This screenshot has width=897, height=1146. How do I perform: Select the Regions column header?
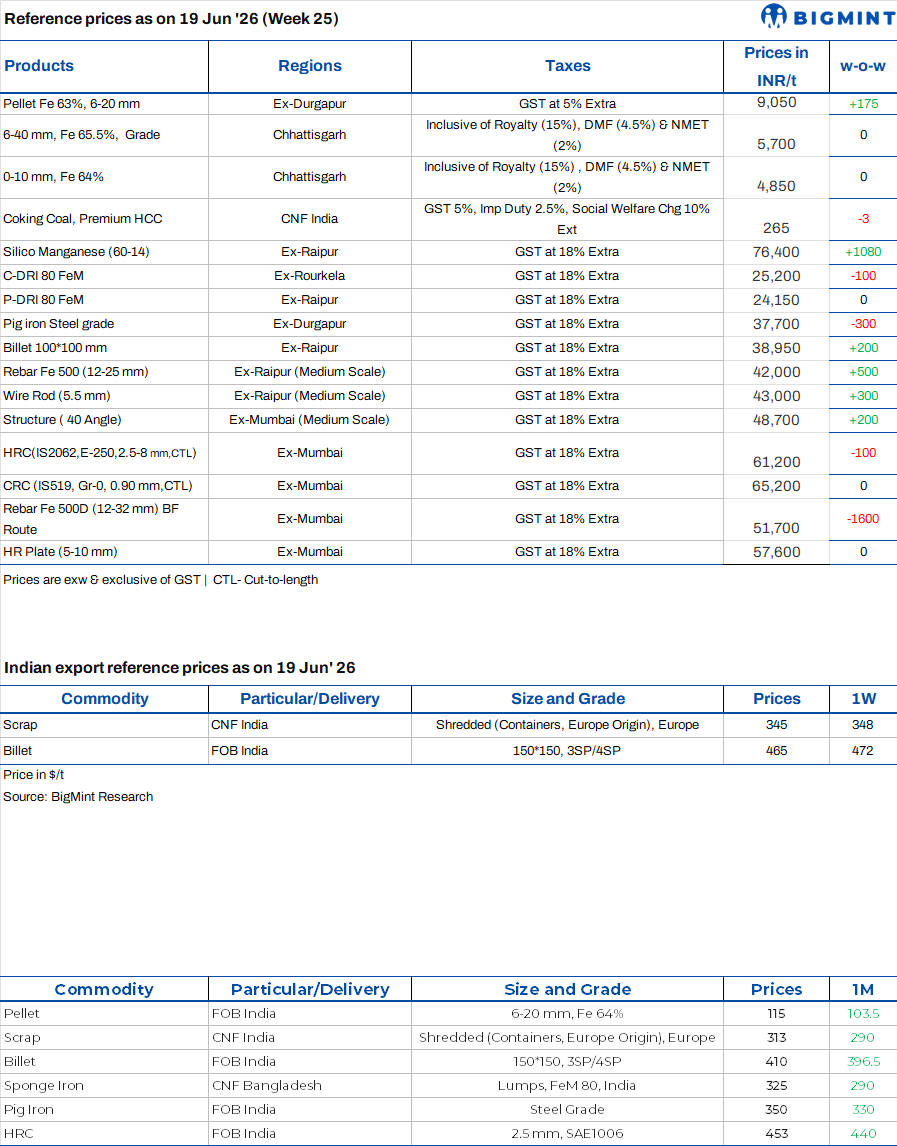[x=310, y=66]
